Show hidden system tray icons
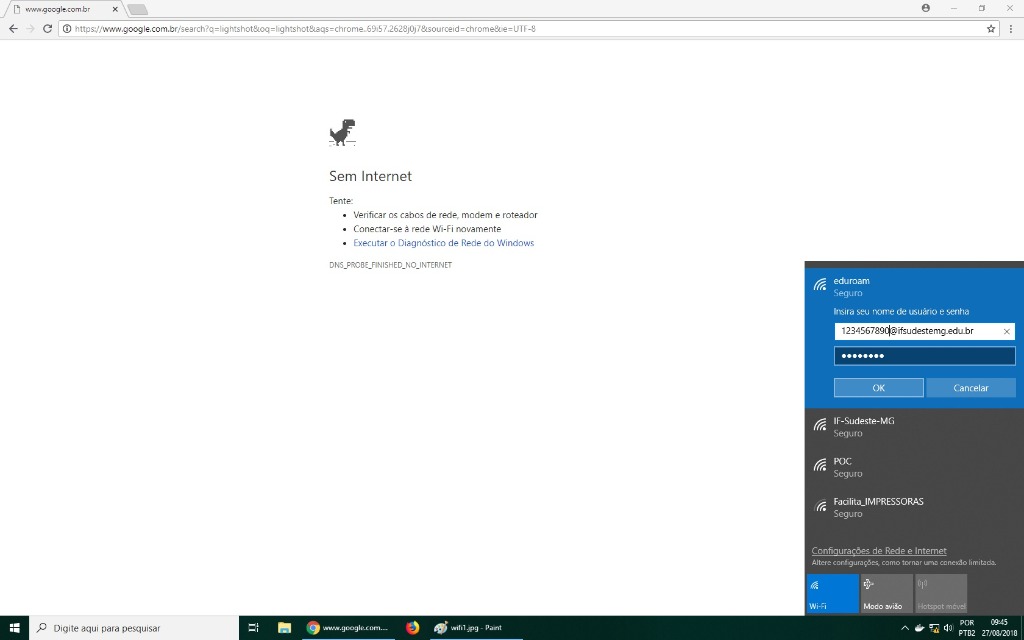1024x640 pixels. tap(905, 628)
